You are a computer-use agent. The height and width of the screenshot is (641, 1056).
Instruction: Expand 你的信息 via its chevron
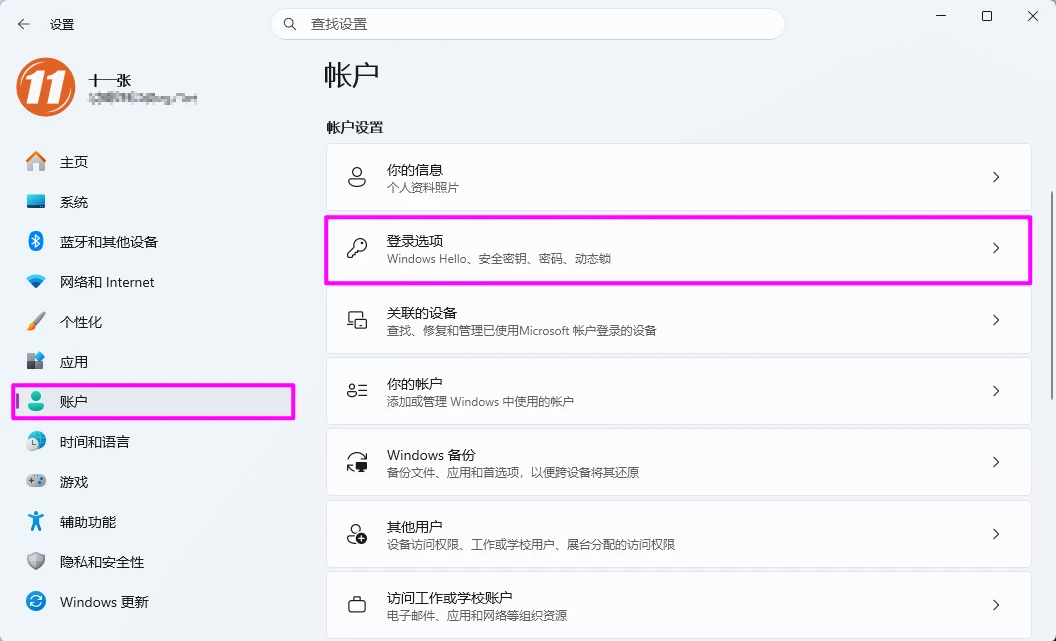996,177
